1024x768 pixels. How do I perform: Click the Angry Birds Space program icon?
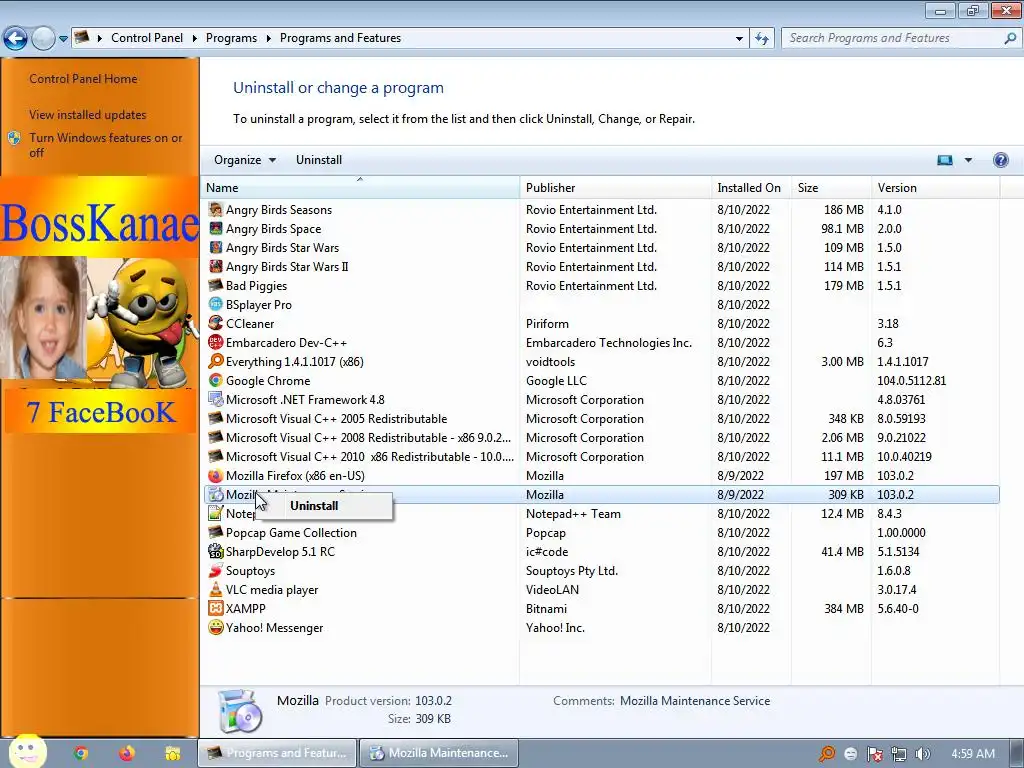[x=216, y=229]
